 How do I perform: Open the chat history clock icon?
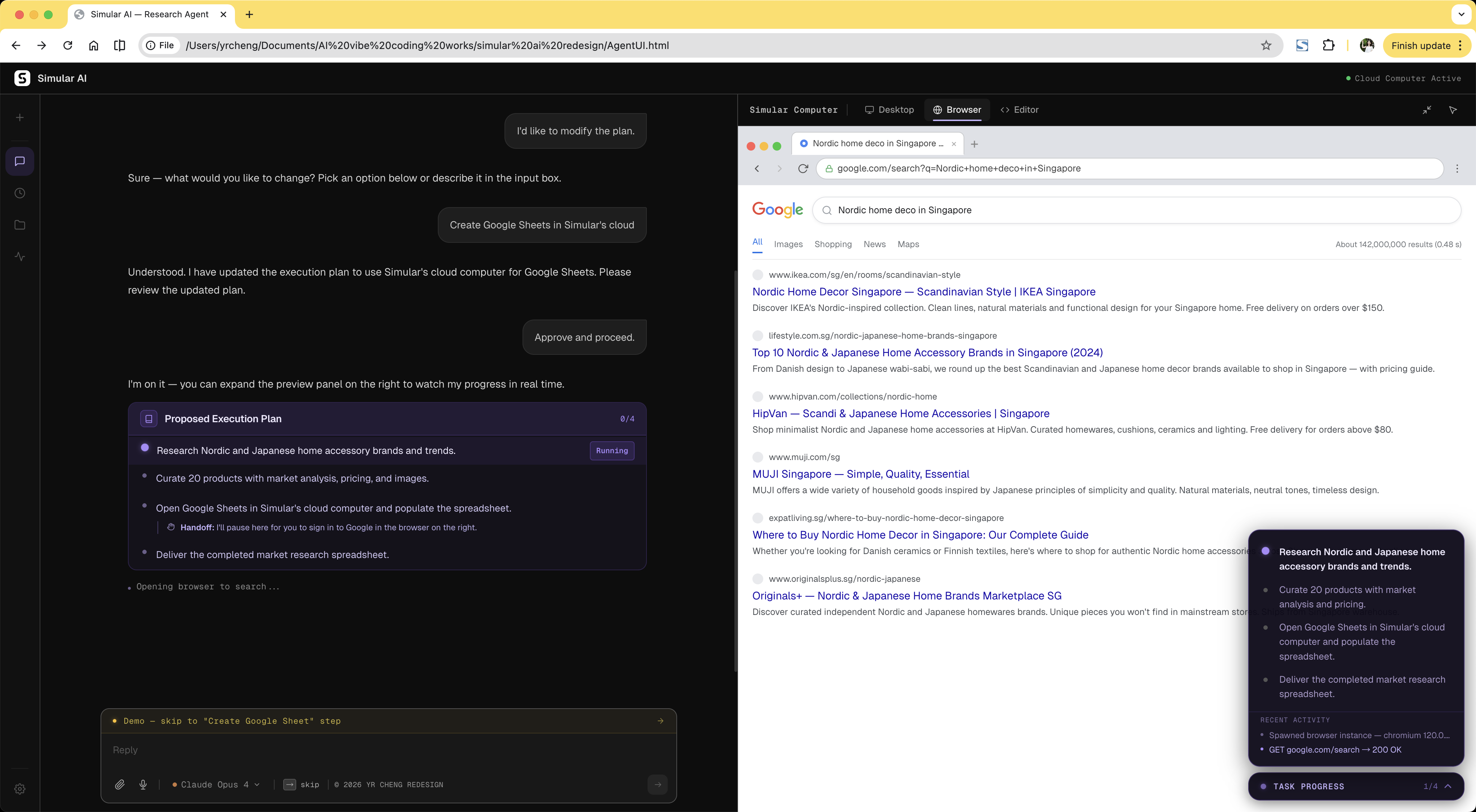tap(19, 193)
